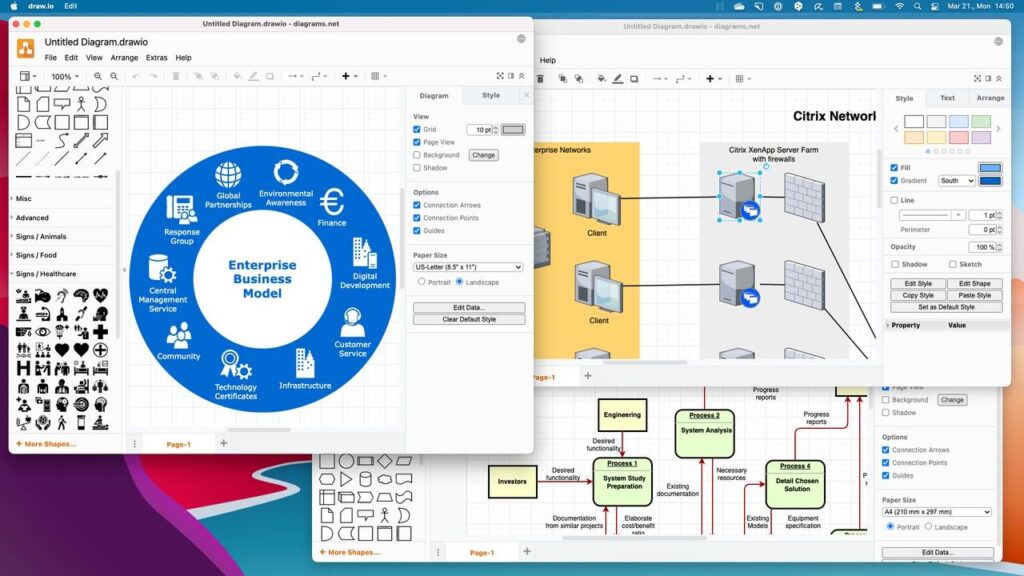
Task: Toggle format panel icon in front window toolbar
Action: coord(511,76)
